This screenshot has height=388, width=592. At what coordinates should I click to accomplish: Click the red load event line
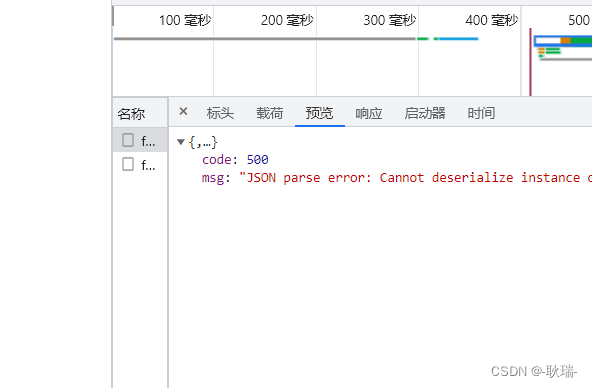[x=530, y=62]
